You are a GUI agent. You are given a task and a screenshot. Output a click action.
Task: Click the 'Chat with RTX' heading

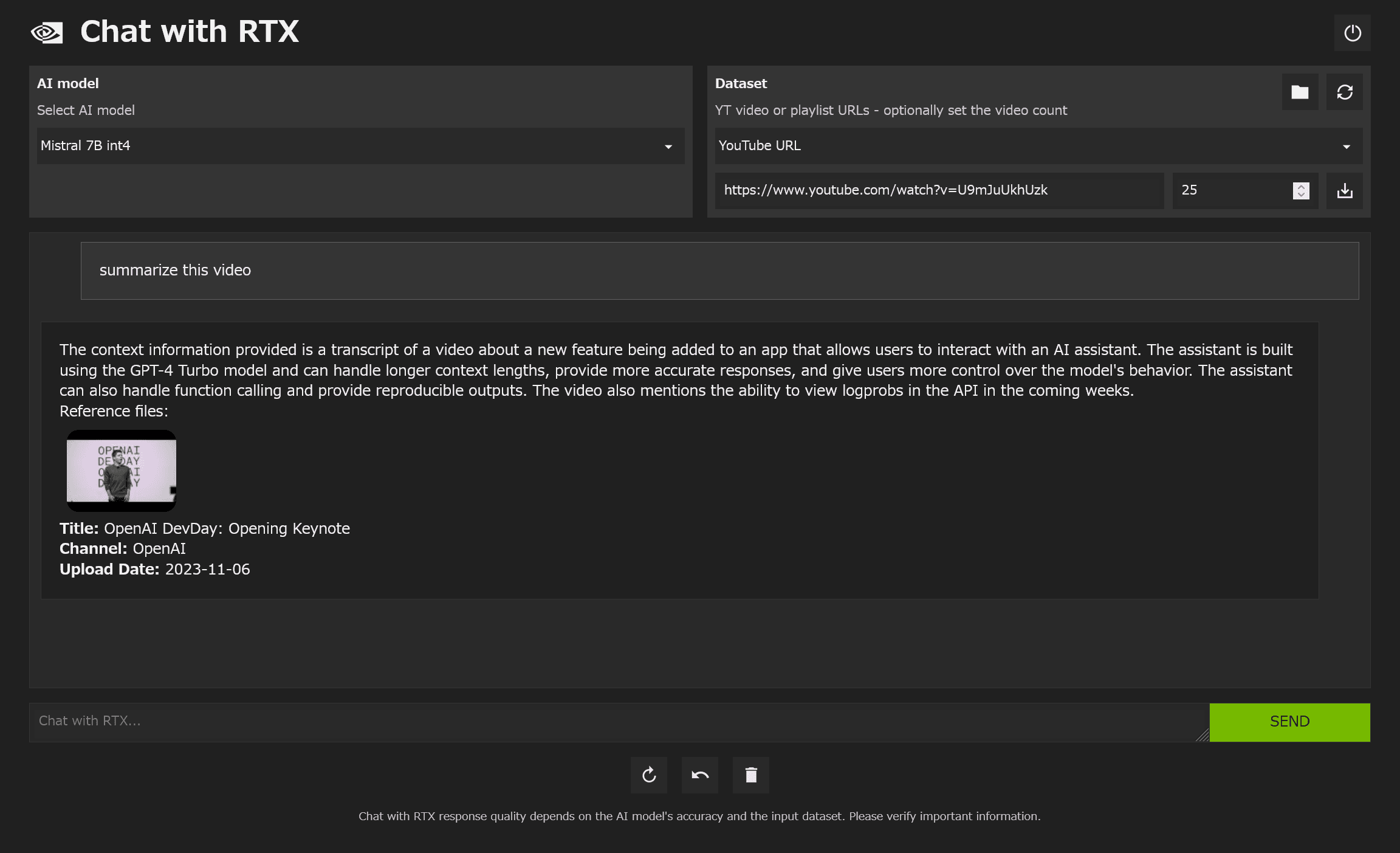point(190,32)
